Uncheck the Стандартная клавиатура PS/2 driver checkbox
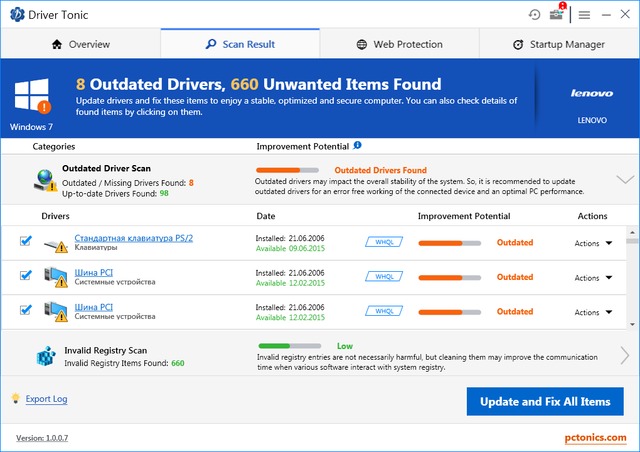Screen dimensions: 640x452 pyautogui.click(x=25, y=241)
